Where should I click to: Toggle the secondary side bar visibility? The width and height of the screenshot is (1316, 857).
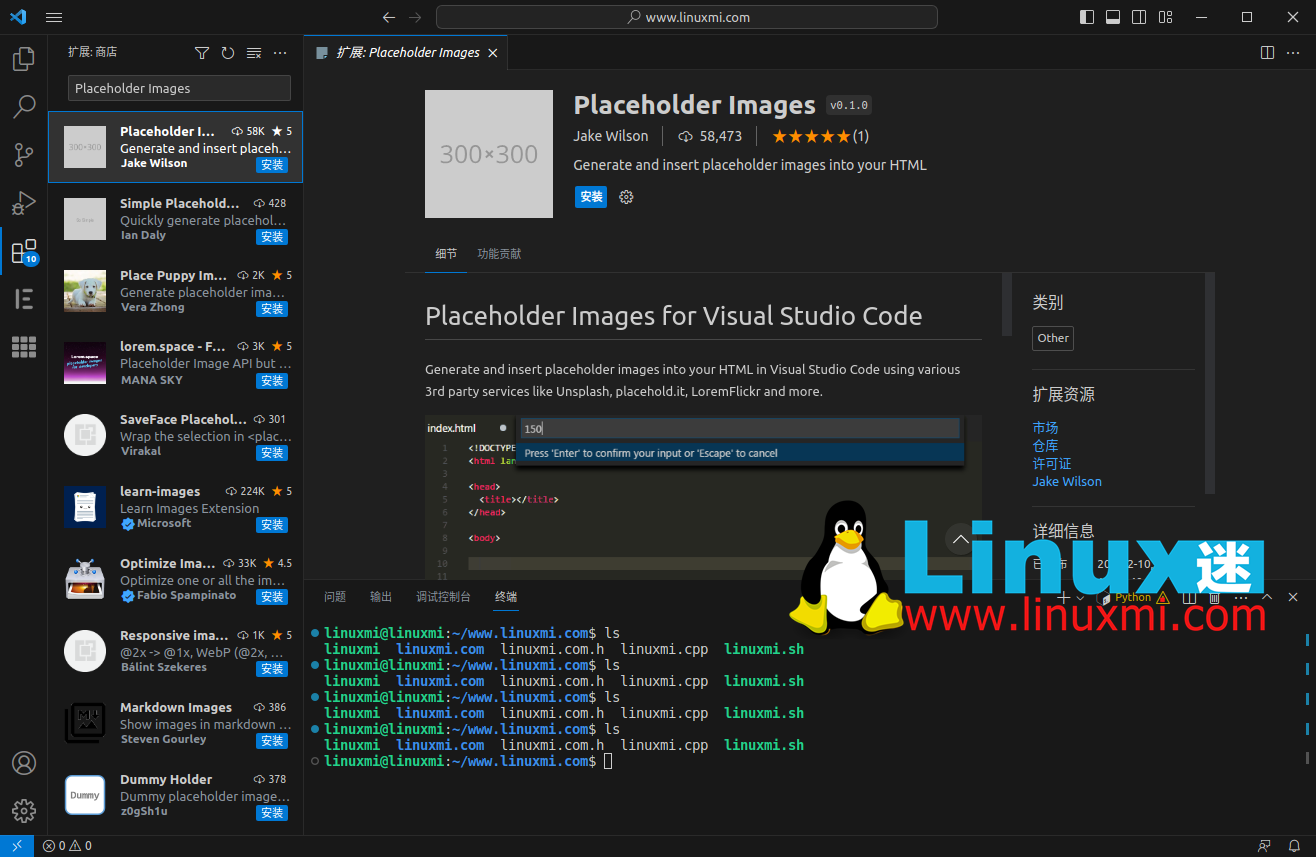(x=1139, y=17)
